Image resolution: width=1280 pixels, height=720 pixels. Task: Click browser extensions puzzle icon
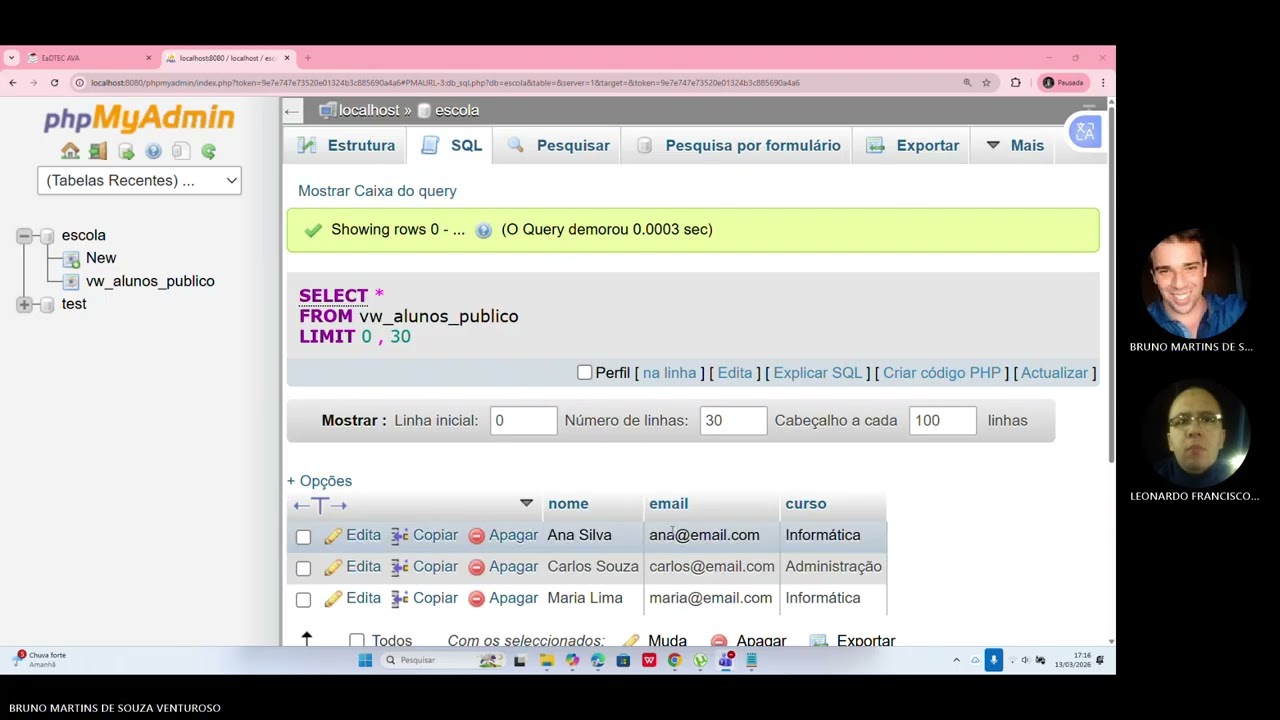(x=1016, y=83)
